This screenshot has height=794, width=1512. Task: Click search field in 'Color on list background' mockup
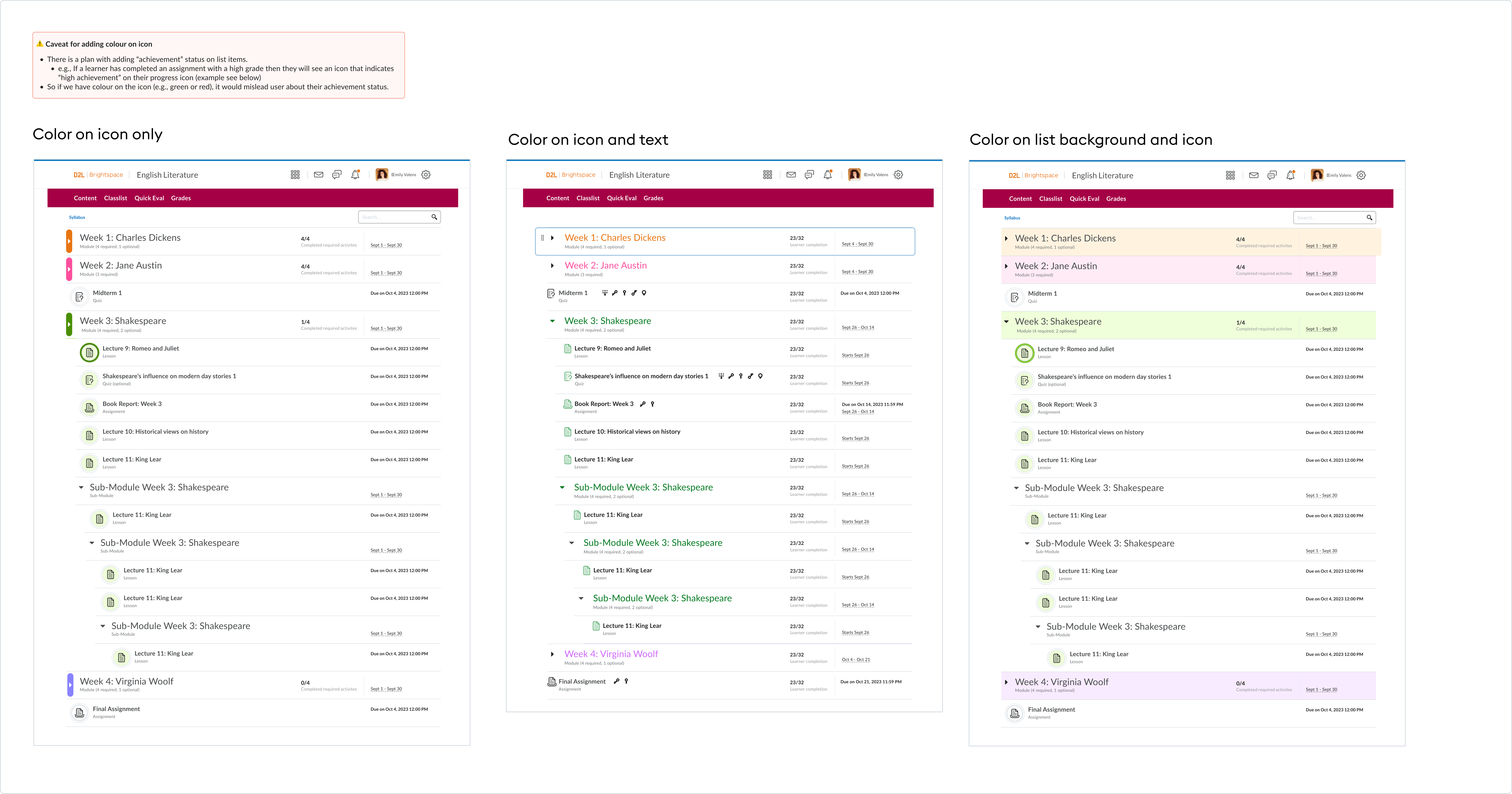(x=1328, y=218)
